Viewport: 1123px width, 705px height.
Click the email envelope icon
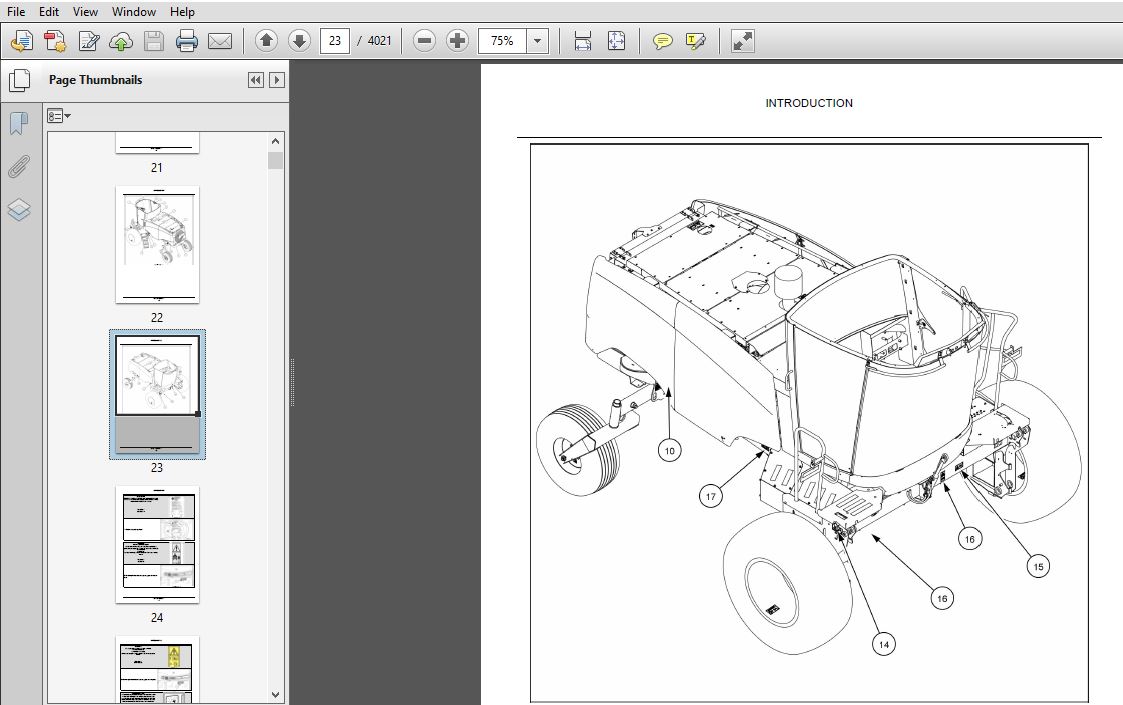(220, 41)
